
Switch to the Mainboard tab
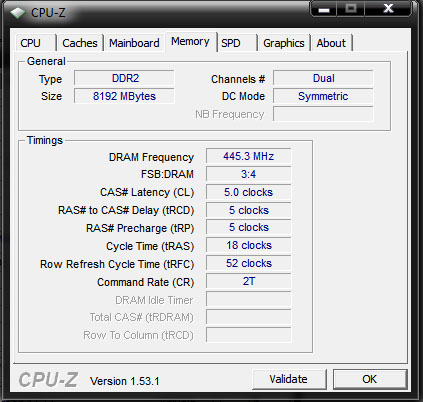[x=134, y=43]
